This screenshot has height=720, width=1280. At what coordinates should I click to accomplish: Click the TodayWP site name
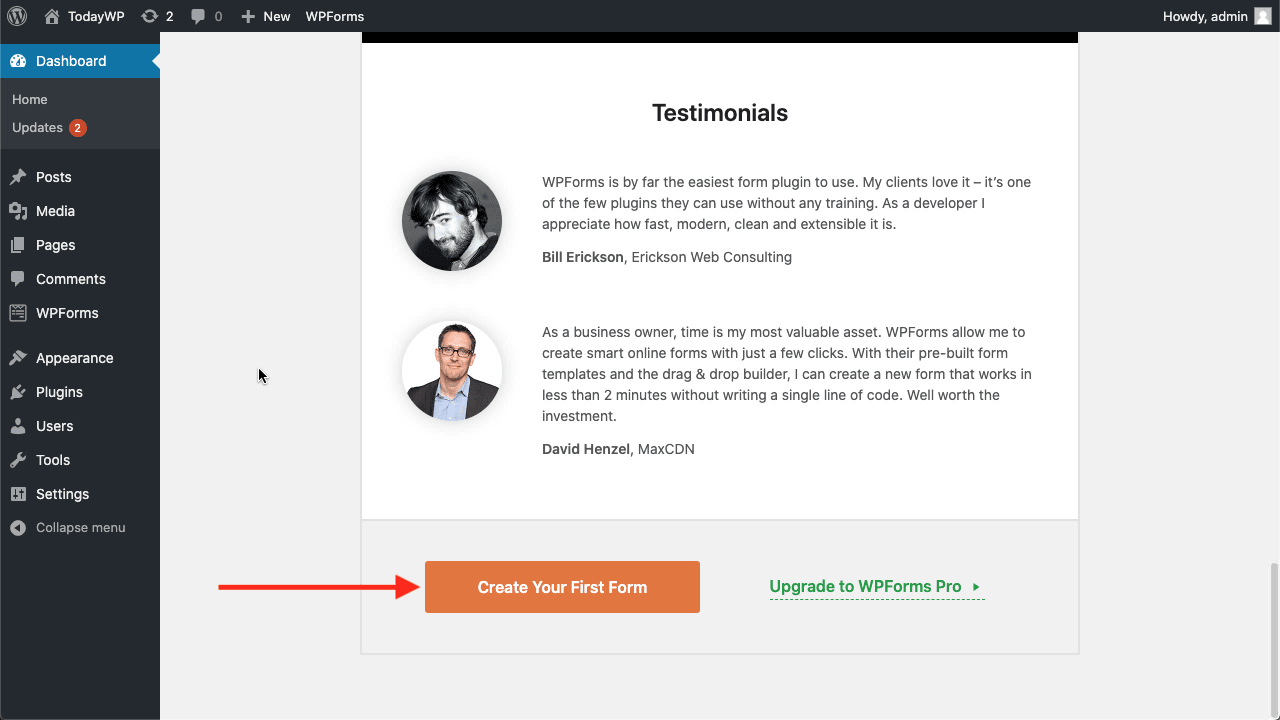[x=96, y=16]
